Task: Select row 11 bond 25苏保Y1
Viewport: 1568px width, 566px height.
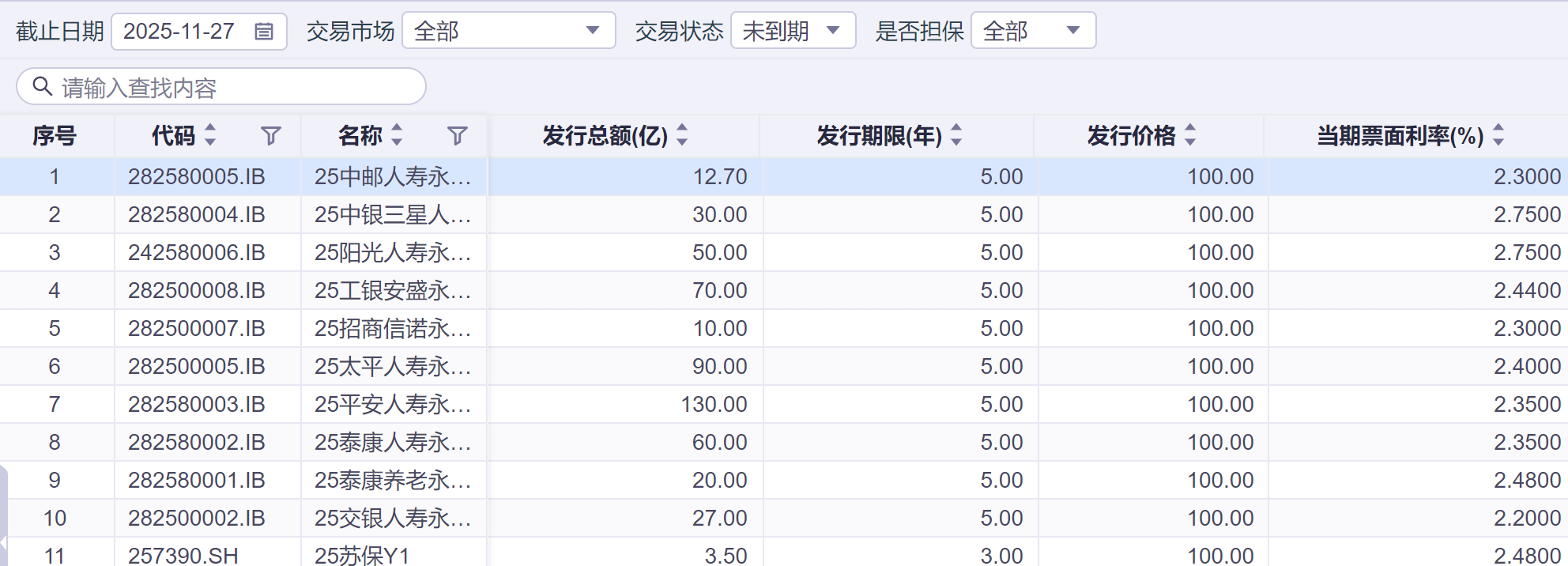Action: (x=362, y=556)
